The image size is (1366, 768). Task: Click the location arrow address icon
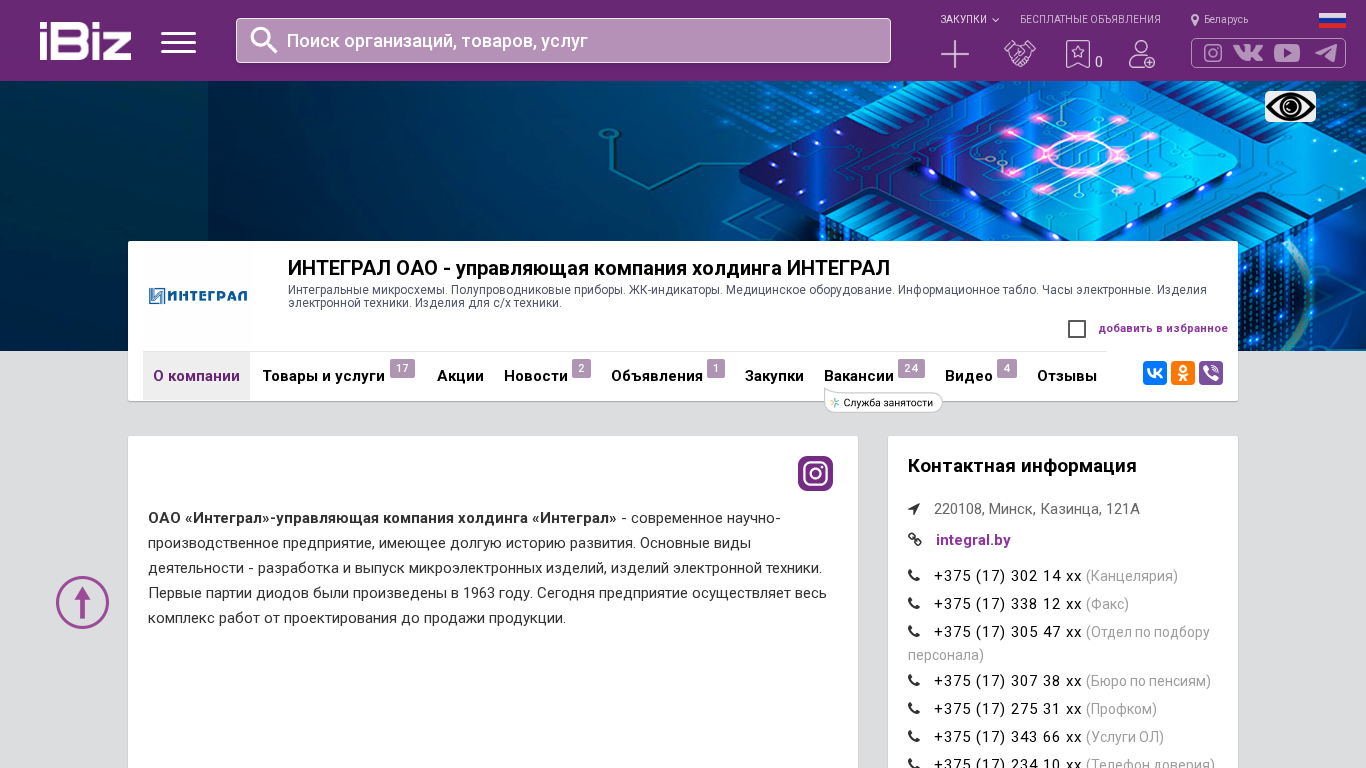(x=914, y=509)
